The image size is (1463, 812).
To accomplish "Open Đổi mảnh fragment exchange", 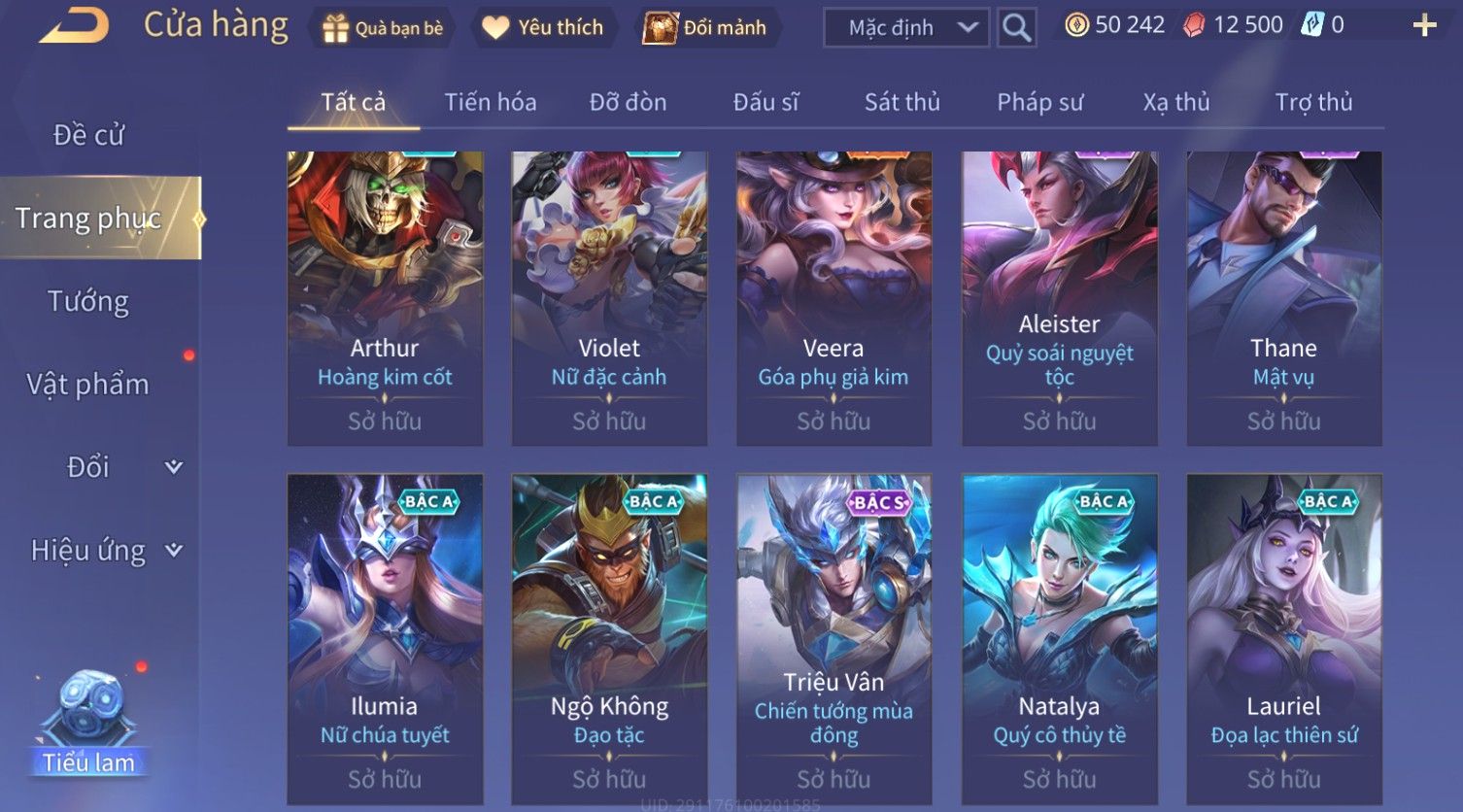I will 706,28.
